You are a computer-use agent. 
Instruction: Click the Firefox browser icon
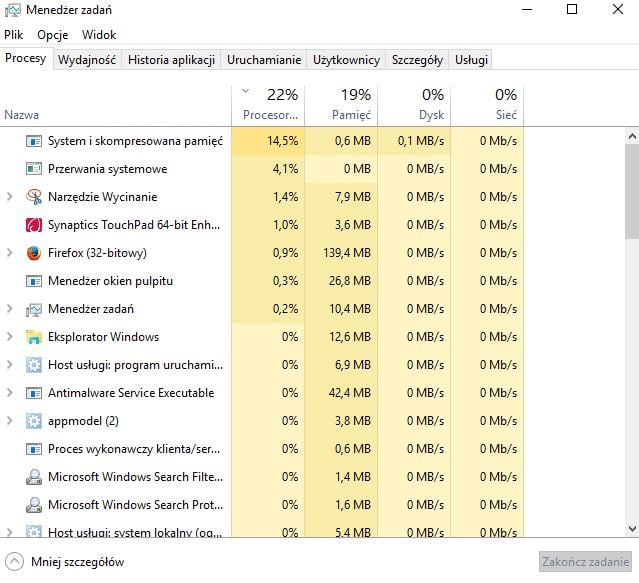[x=33, y=253]
